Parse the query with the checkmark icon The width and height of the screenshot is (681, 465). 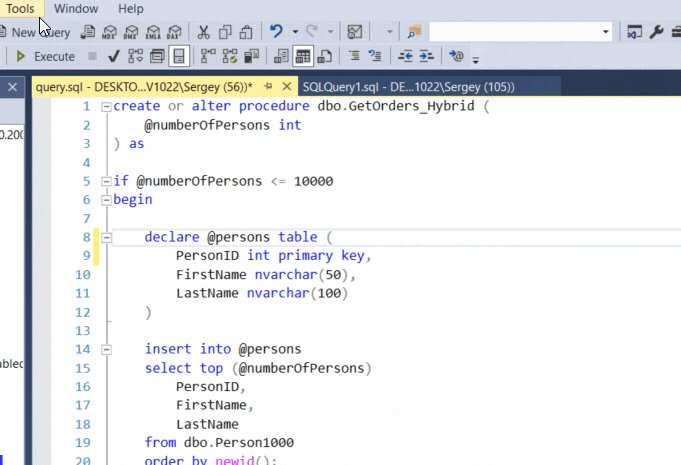tap(114, 56)
